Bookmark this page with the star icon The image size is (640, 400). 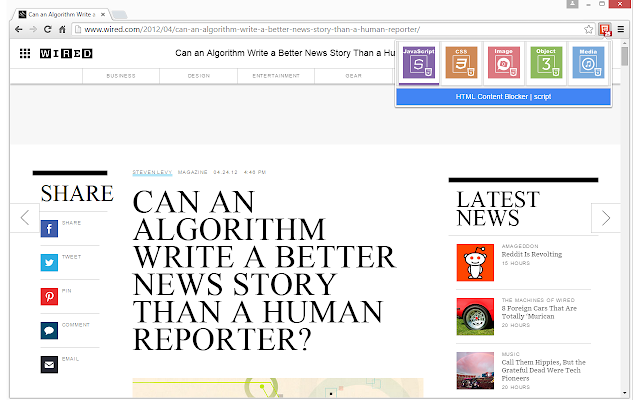588,29
